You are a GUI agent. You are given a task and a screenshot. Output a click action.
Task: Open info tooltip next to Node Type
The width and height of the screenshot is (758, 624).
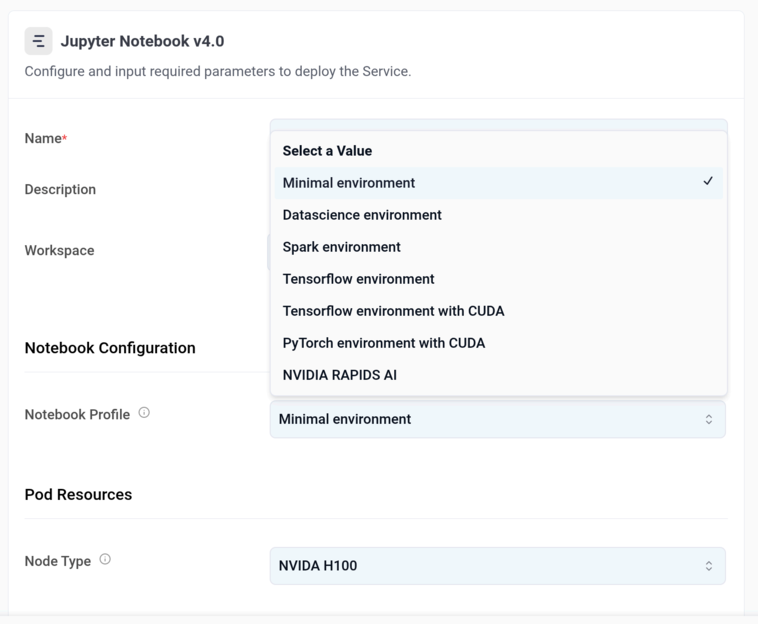(105, 559)
